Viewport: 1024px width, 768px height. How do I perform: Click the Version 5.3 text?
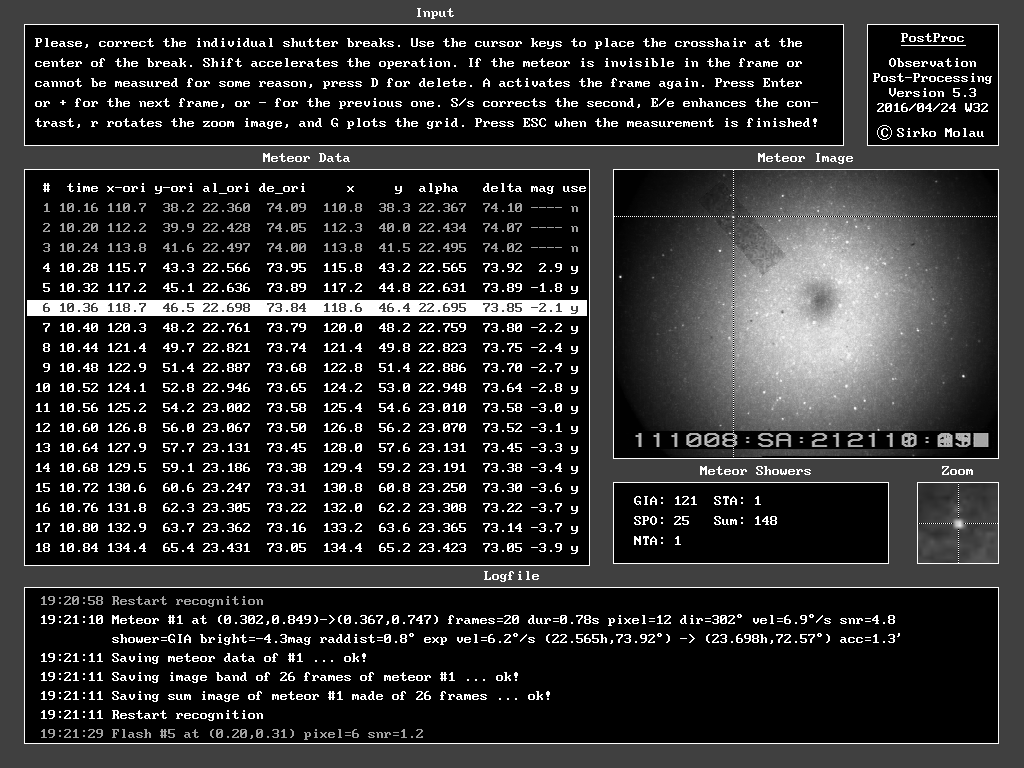click(932, 92)
